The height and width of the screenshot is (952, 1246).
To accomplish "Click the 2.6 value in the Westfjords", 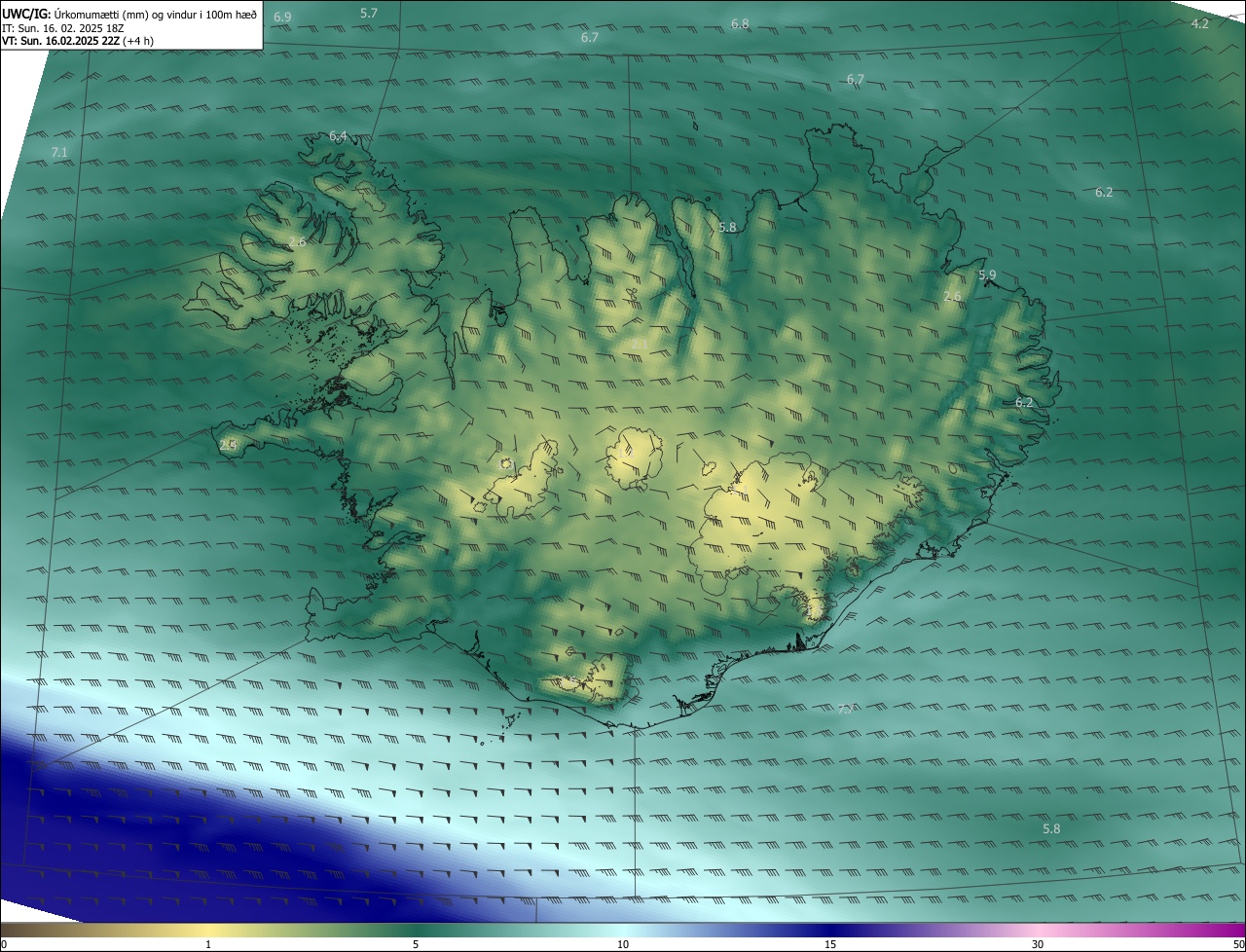I will tap(297, 241).
